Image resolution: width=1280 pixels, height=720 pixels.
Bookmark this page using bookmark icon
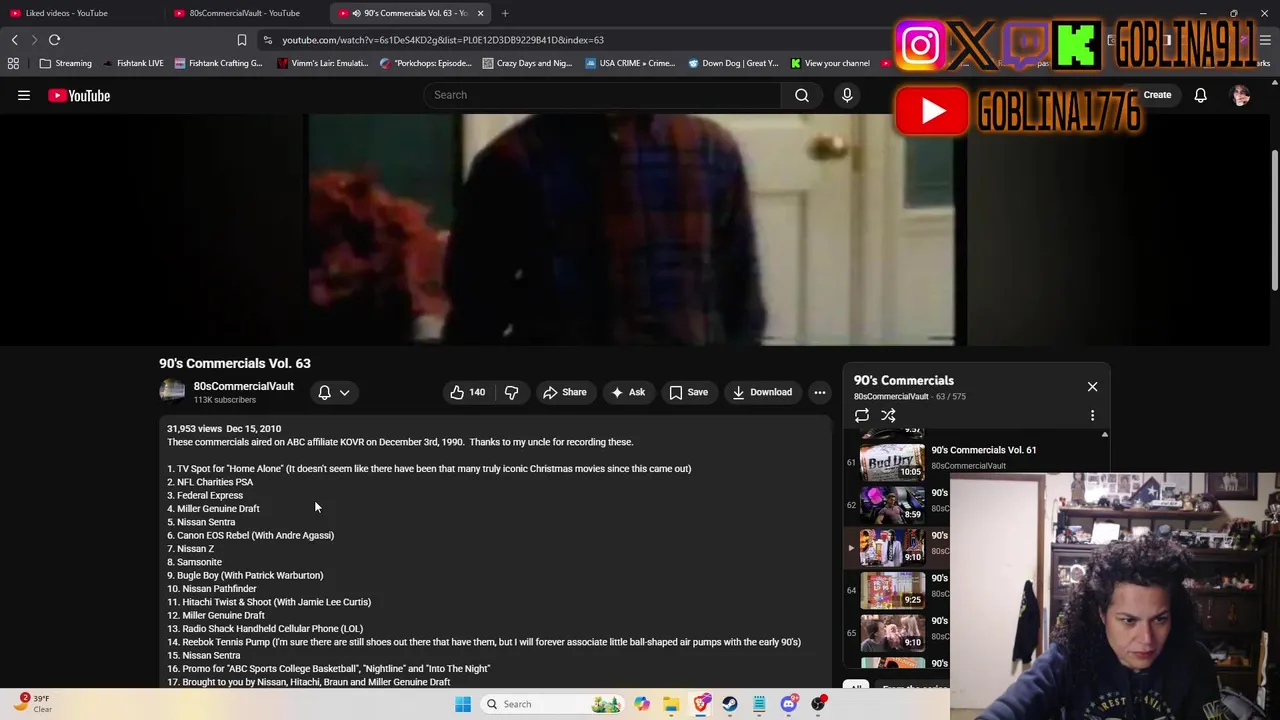(x=241, y=40)
